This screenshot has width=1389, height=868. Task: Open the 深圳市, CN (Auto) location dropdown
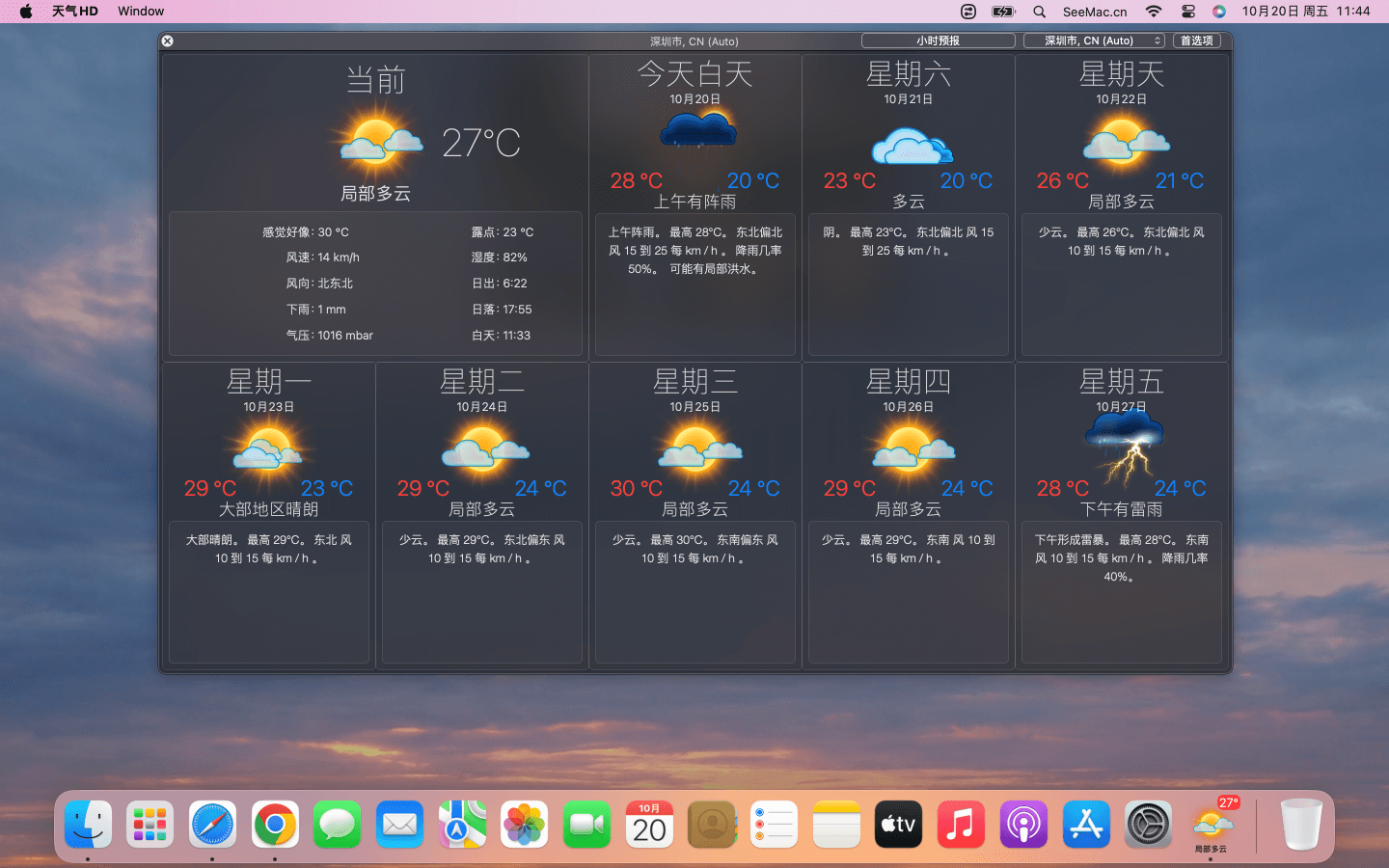coord(1094,41)
